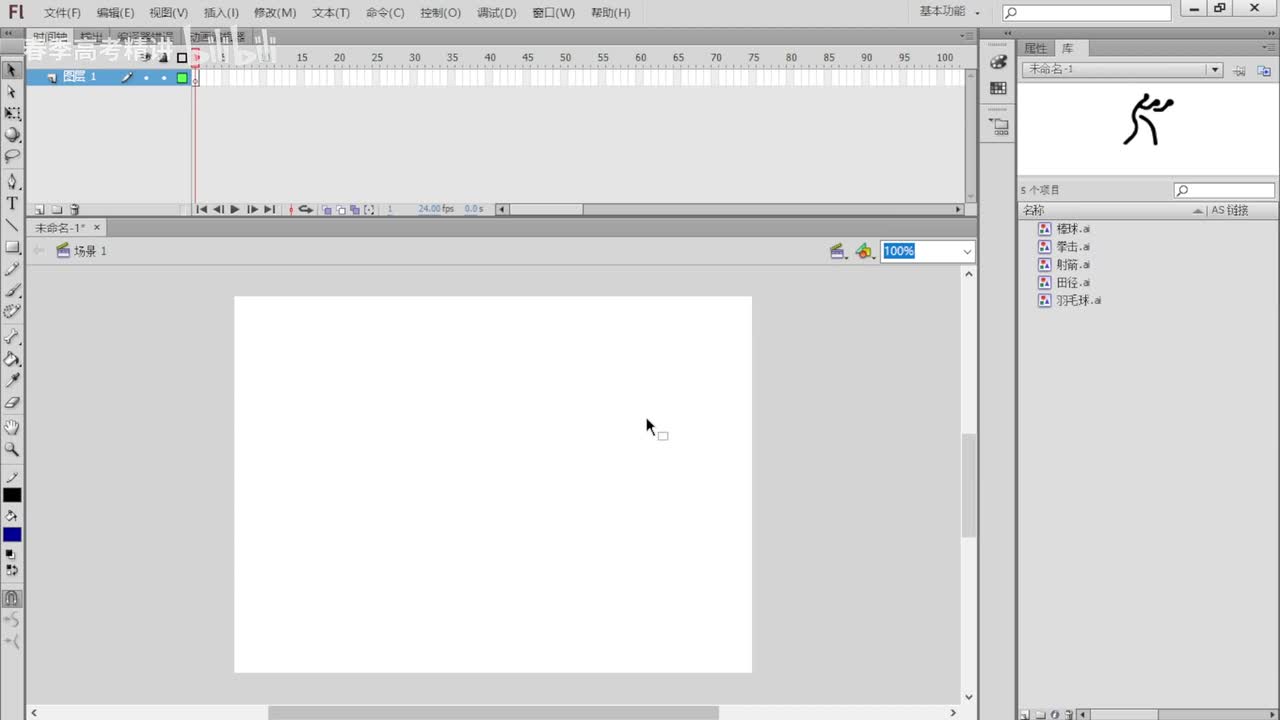The height and width of the screenshot is (720, 1280).
Task: Click the 场景 1 breadcrumb
Action: [90, 251]
